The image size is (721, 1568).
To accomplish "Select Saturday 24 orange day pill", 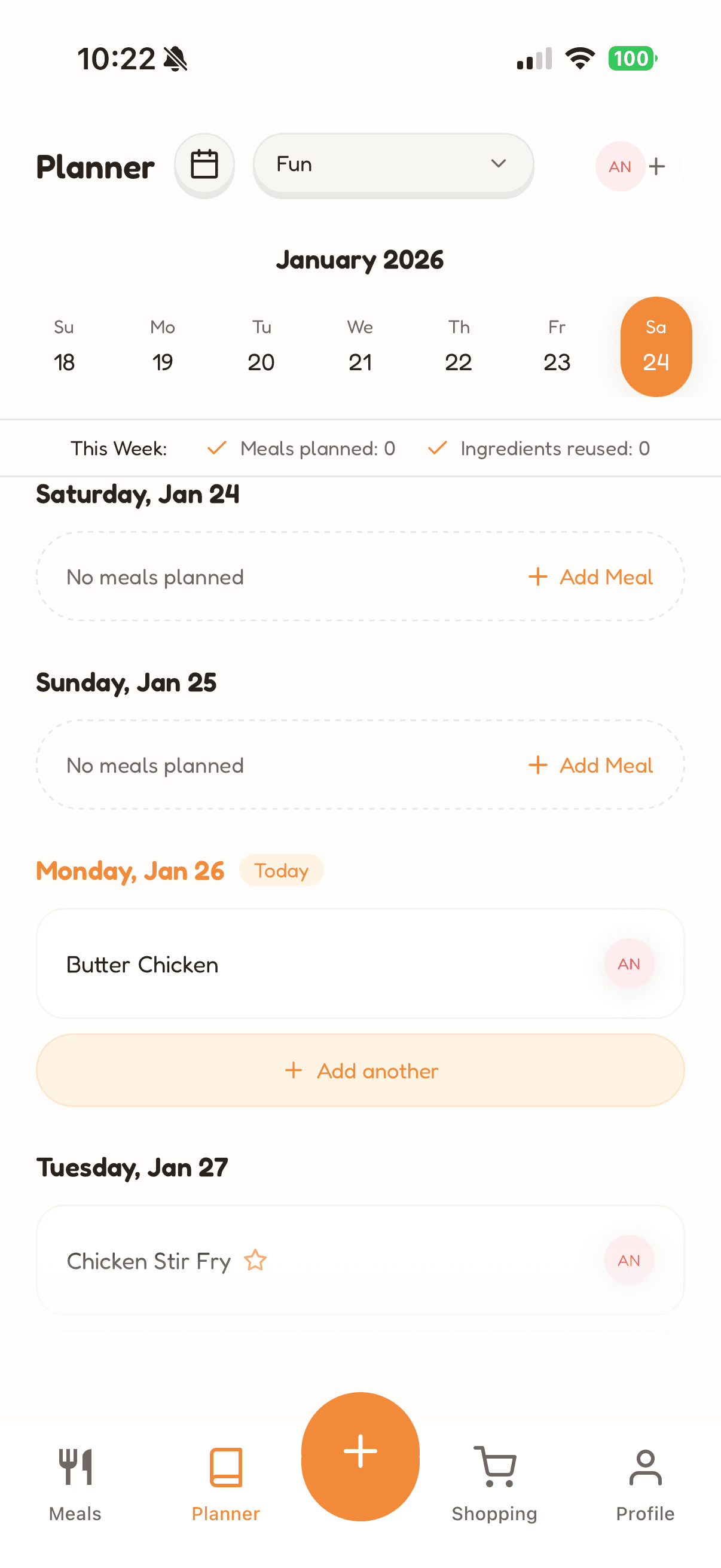I will (656, 347).
